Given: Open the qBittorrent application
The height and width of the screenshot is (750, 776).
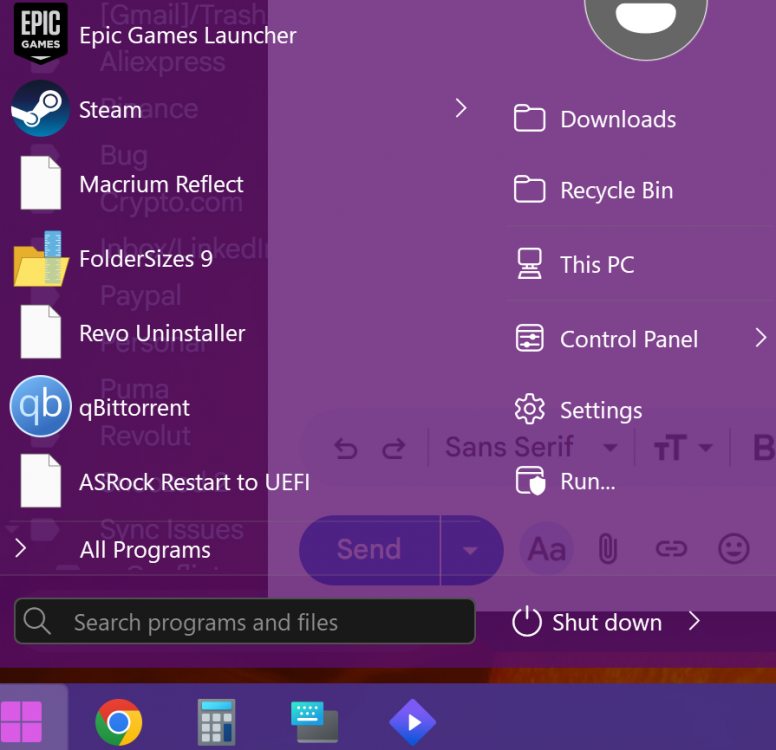Looking at the screenshot, I should [x=134, y=408].
